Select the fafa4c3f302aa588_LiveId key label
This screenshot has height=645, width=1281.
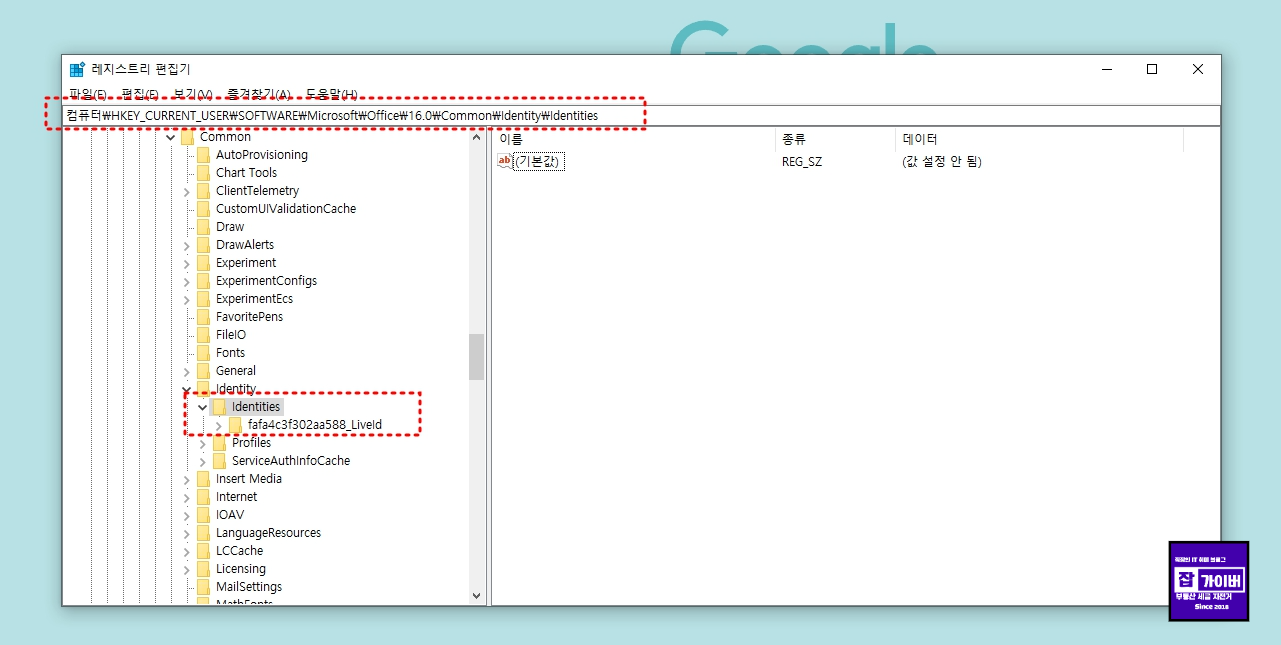[x=315, y=425]
